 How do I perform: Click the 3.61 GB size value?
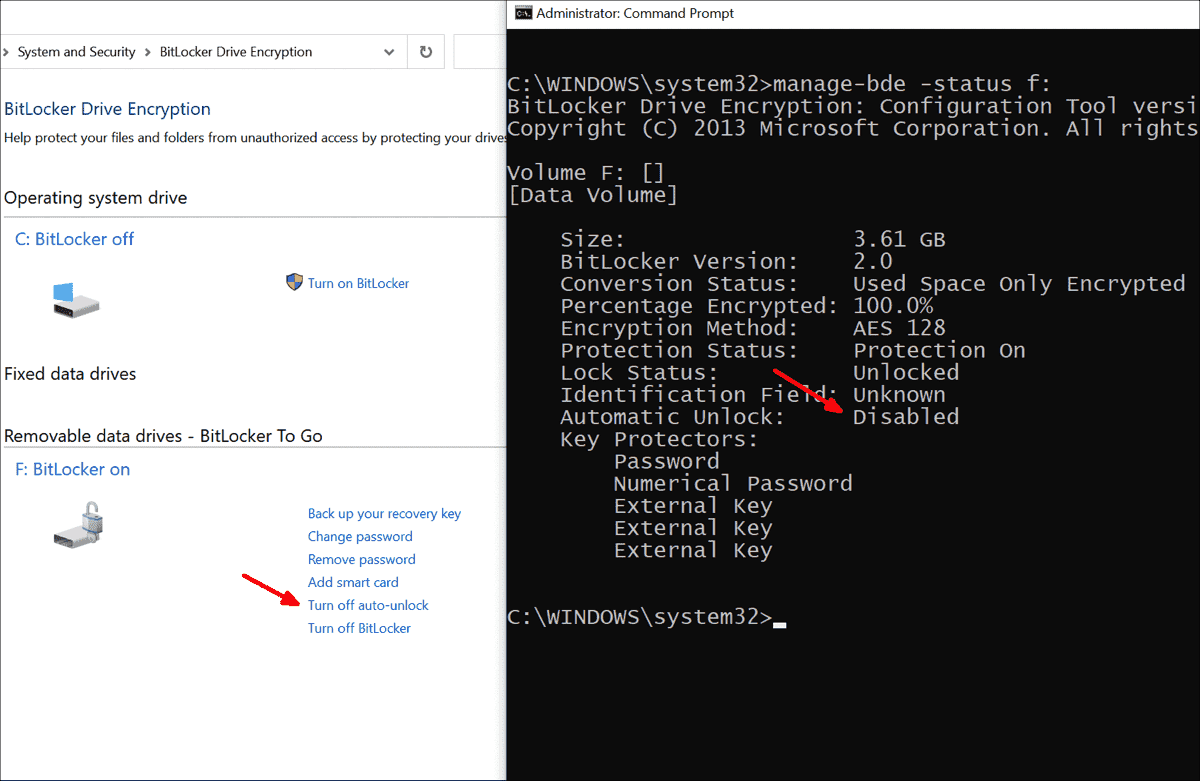point(899,240)
